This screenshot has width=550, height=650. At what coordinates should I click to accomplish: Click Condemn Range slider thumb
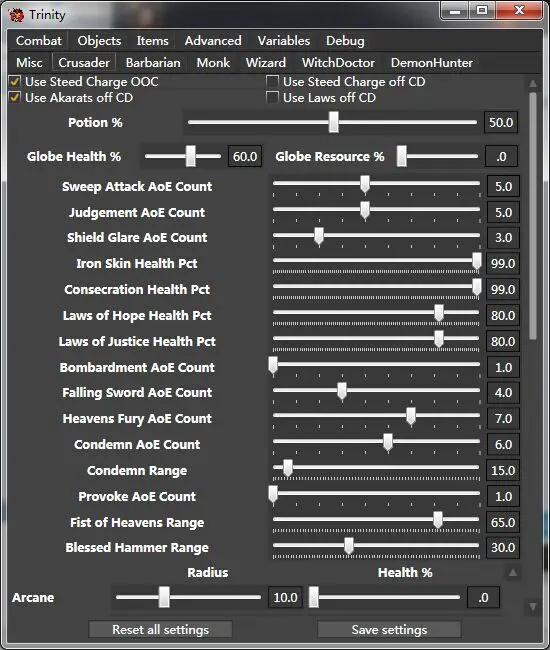point(288,469)
